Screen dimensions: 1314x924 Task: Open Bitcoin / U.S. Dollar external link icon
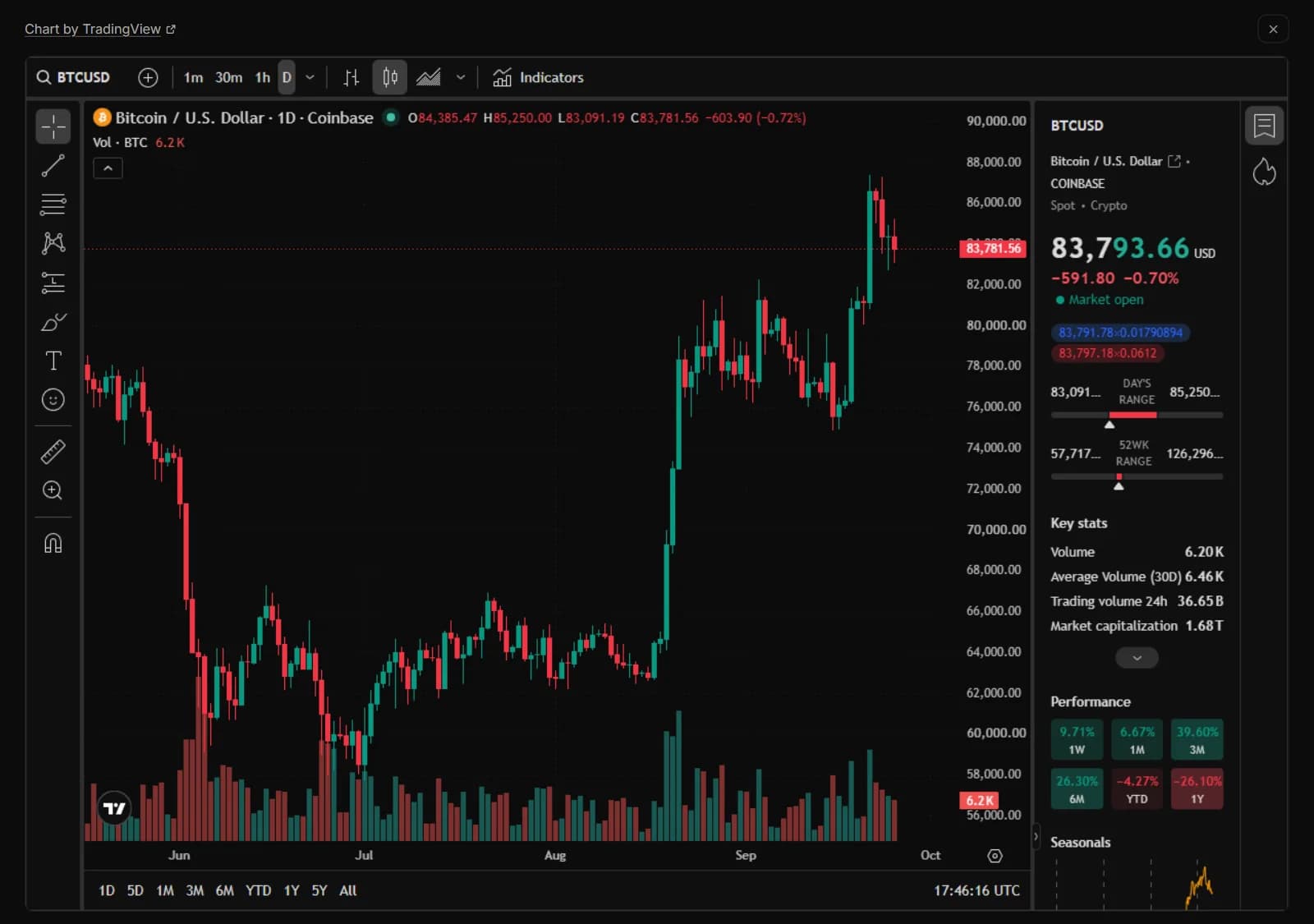(1174, 161)
